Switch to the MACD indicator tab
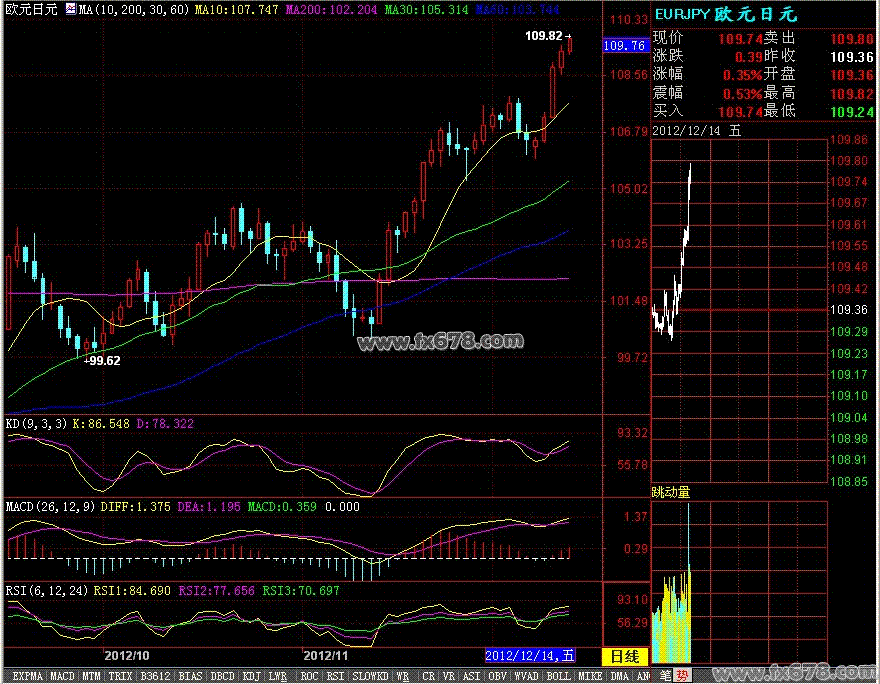This screenshot has height=684, width=880. tap(63, 676)
